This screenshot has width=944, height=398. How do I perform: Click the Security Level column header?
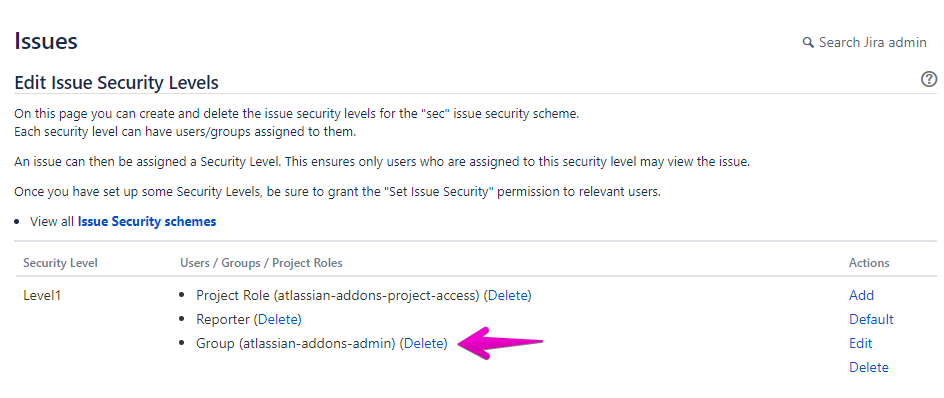pos(60,263)
